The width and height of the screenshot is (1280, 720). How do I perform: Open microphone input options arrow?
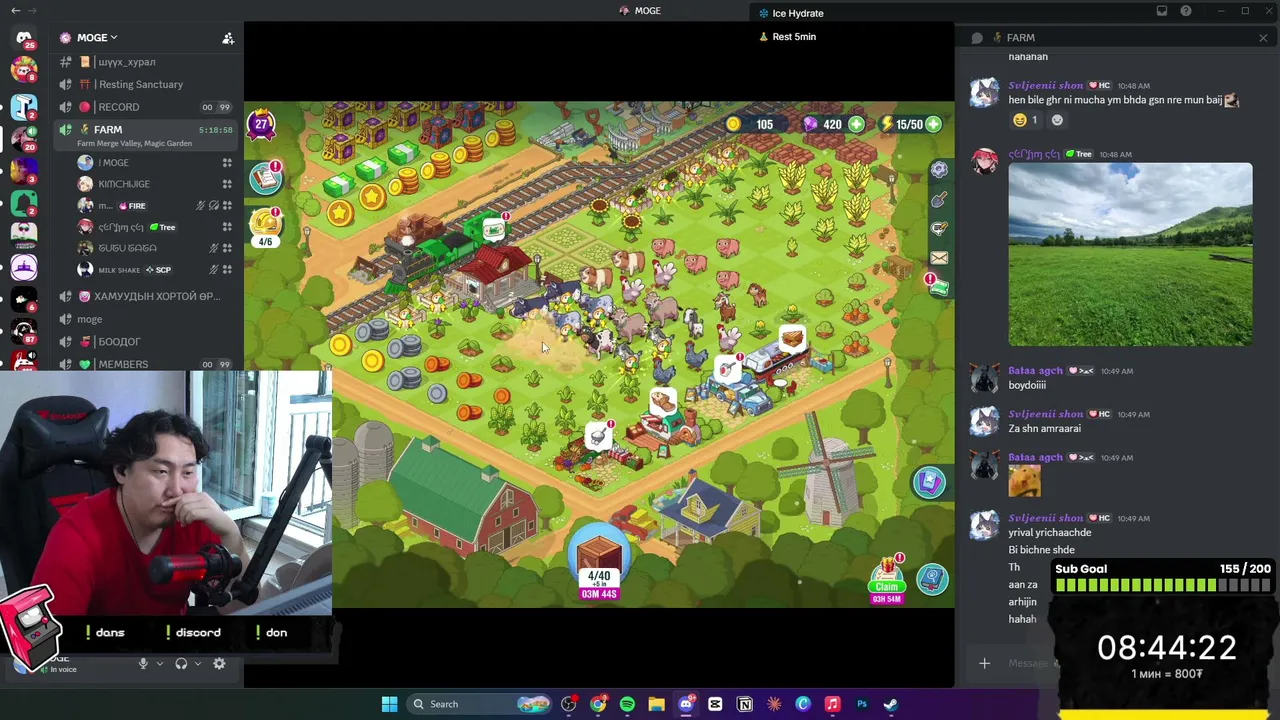[159, 664]
